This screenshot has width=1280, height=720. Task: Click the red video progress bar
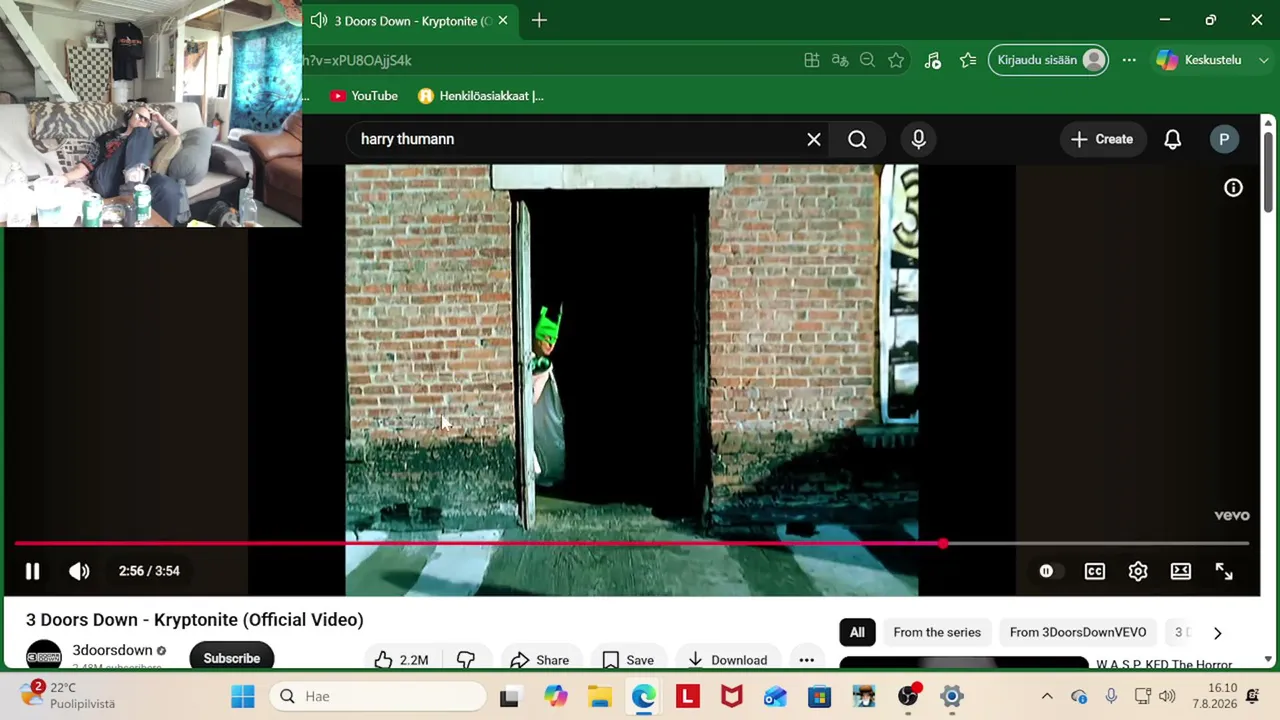click(632, 544)
